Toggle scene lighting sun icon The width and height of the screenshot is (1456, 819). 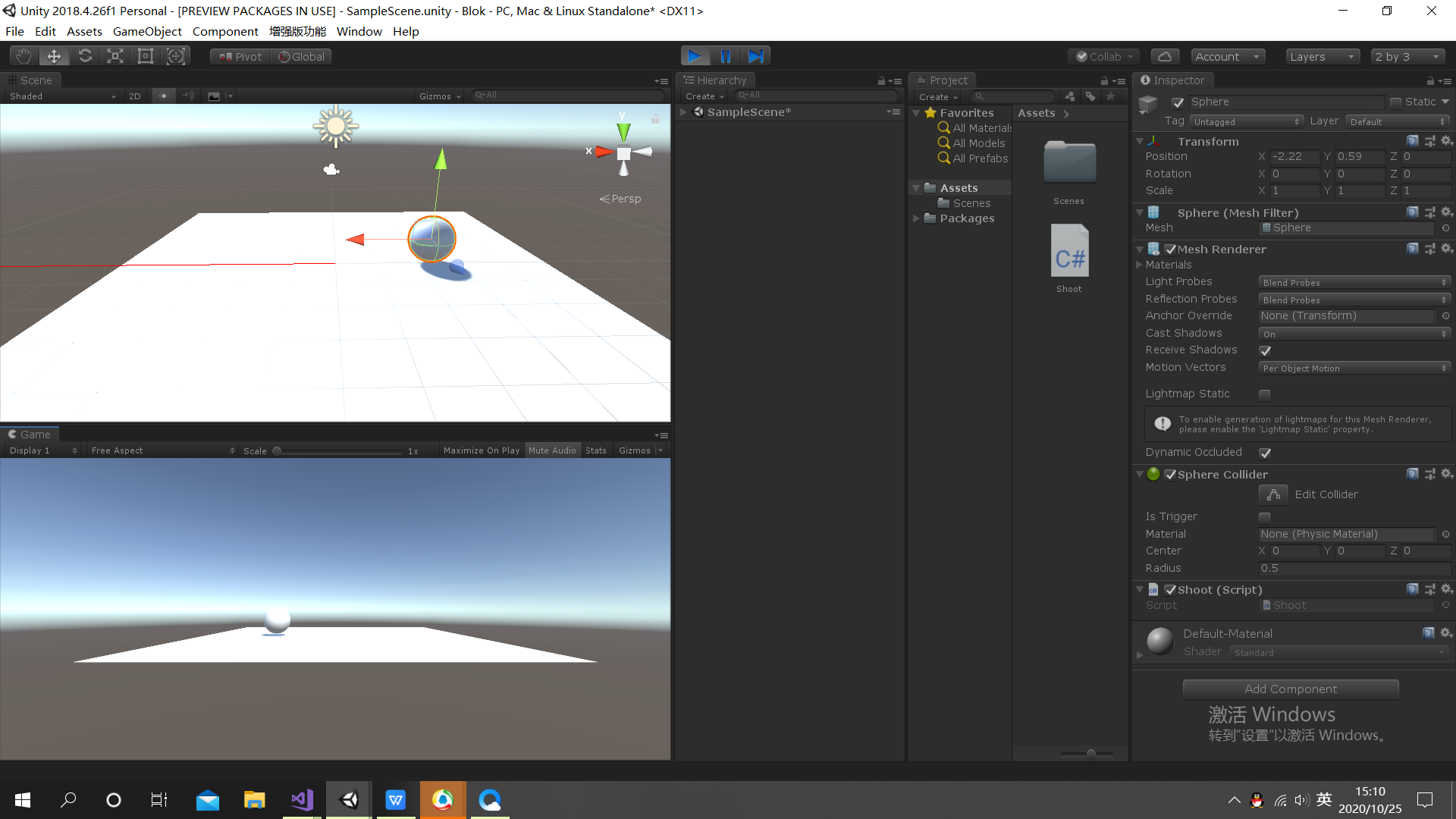click(164, 96)
